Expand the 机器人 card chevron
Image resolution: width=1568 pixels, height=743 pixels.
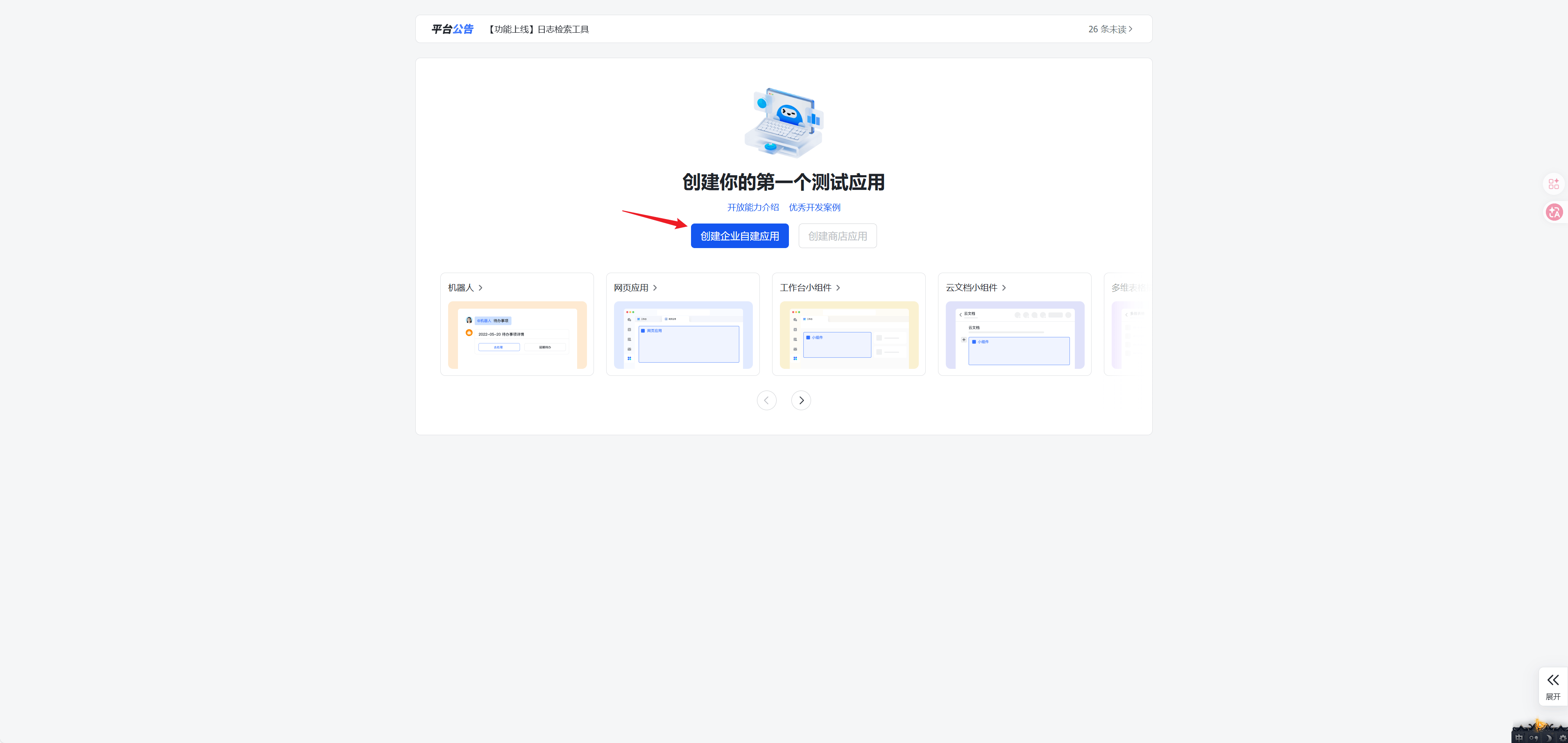tap(480, 288)
